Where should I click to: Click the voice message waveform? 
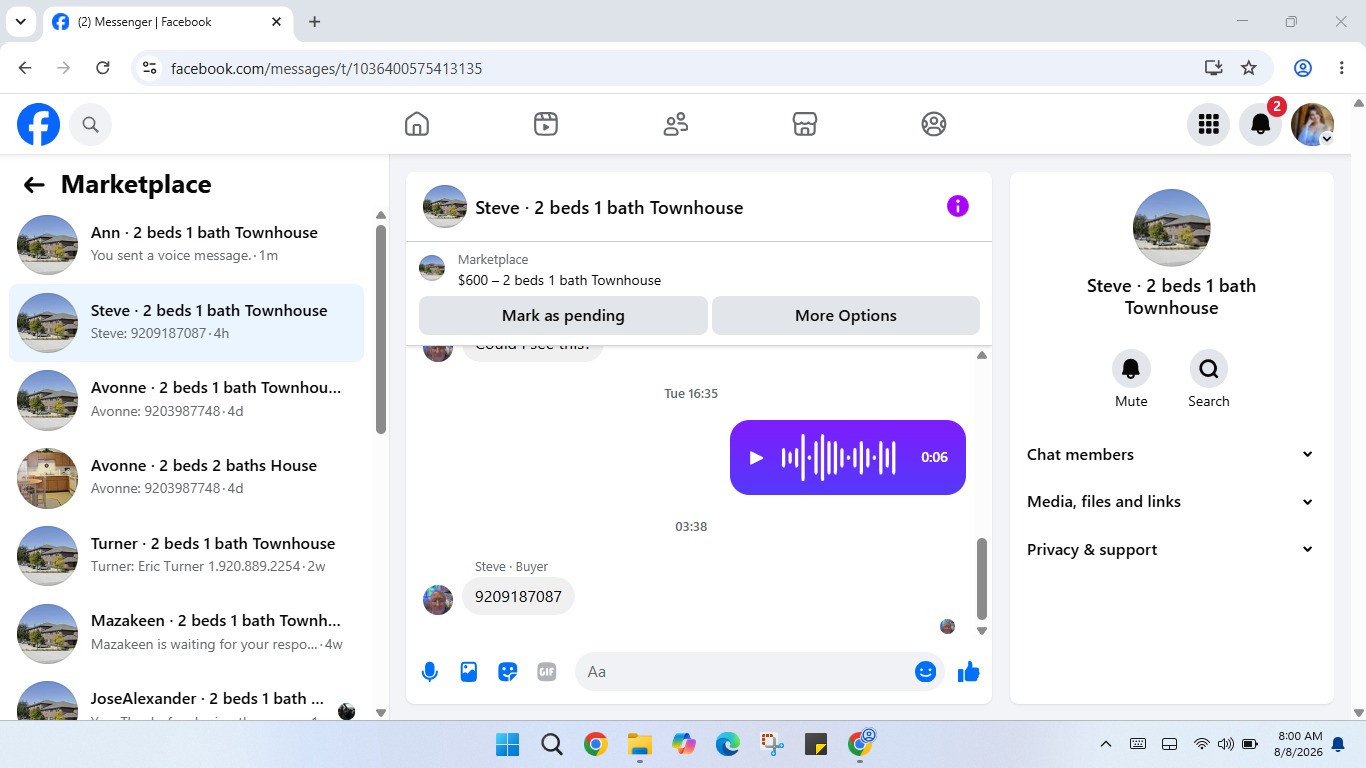pyautogui.click(x=839, y=457)
